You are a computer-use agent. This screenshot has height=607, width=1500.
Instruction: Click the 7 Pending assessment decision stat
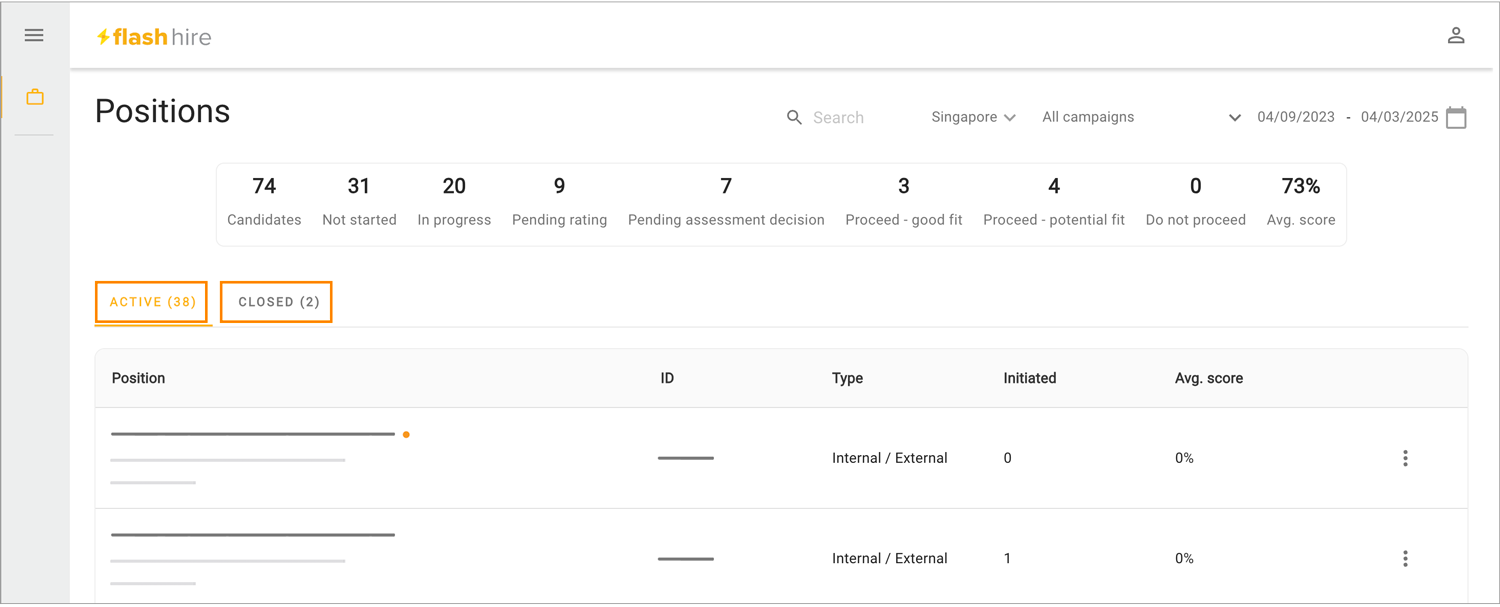726,203
